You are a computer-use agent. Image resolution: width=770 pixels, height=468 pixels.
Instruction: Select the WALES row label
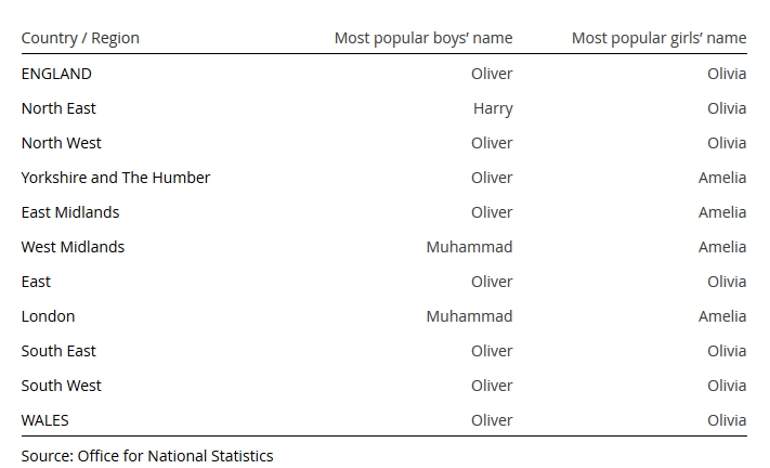pyautogui.click(x=45, y=420)
